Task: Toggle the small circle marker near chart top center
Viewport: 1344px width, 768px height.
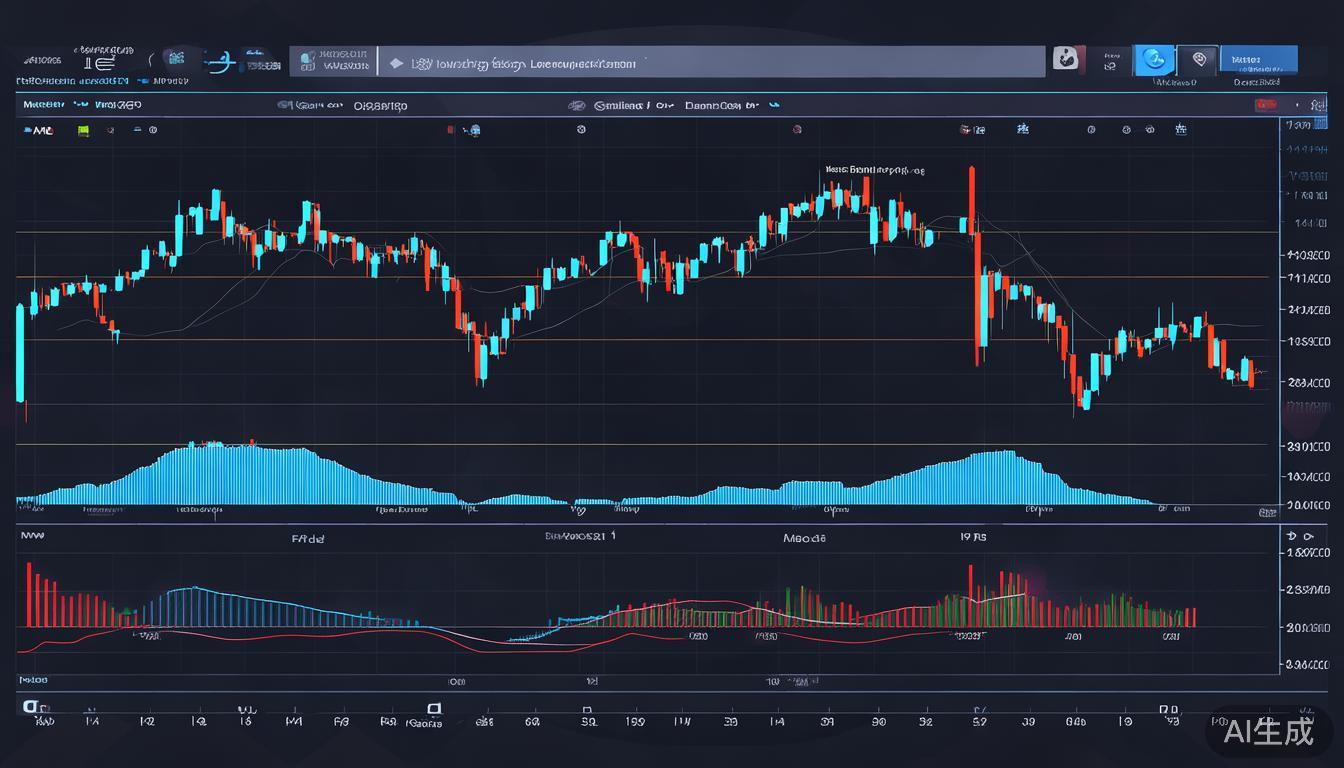Action: tap(581, 129)
